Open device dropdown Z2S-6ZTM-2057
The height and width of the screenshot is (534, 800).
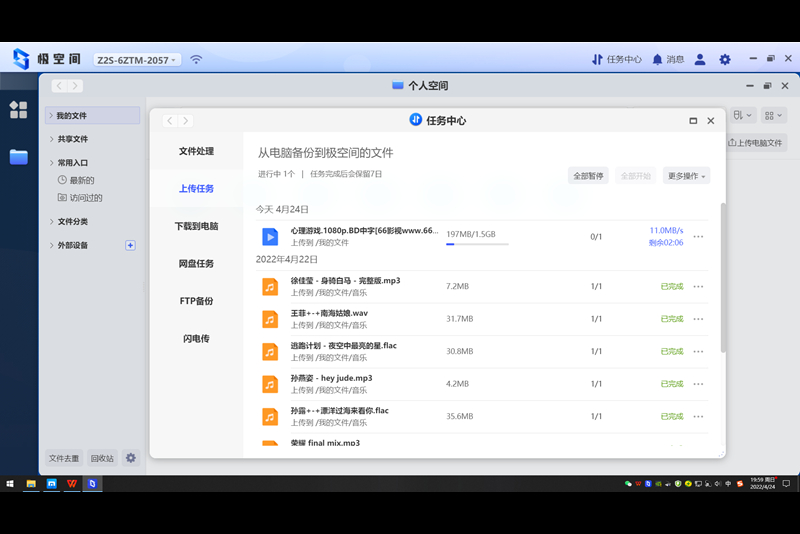click(137, 60)
